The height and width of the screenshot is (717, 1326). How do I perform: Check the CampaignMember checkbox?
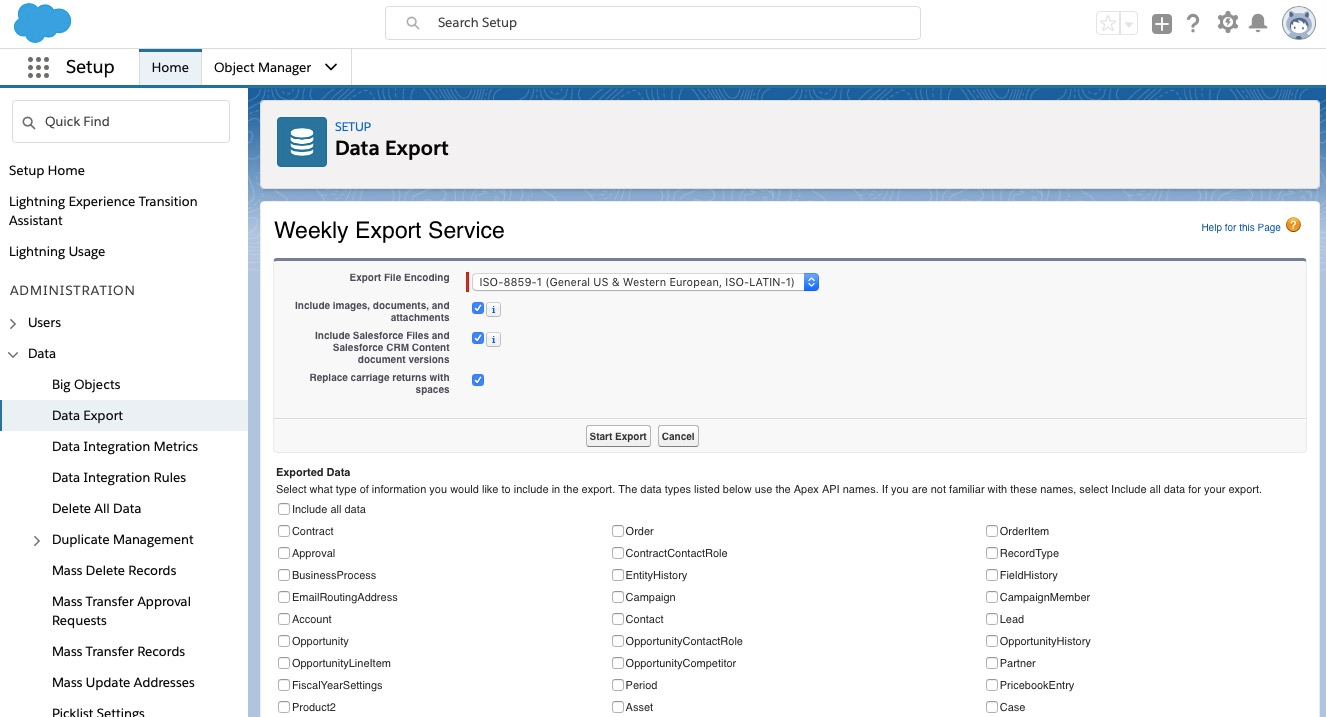point(992,597)
